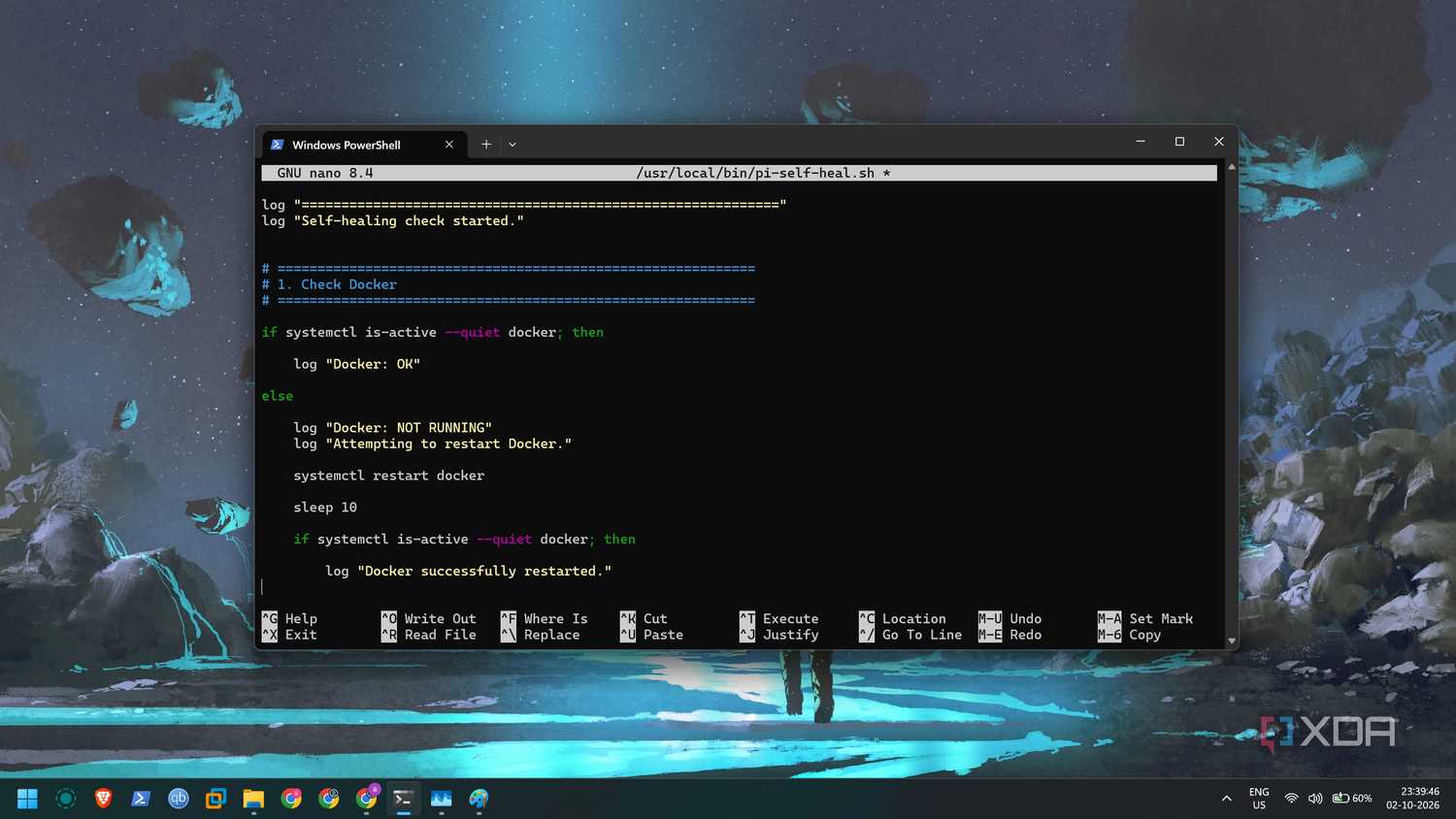This screenshot has height=819, width=1456.
Task: Expand the new tab profile dropdown chevron
Action: tap(513, 145)
